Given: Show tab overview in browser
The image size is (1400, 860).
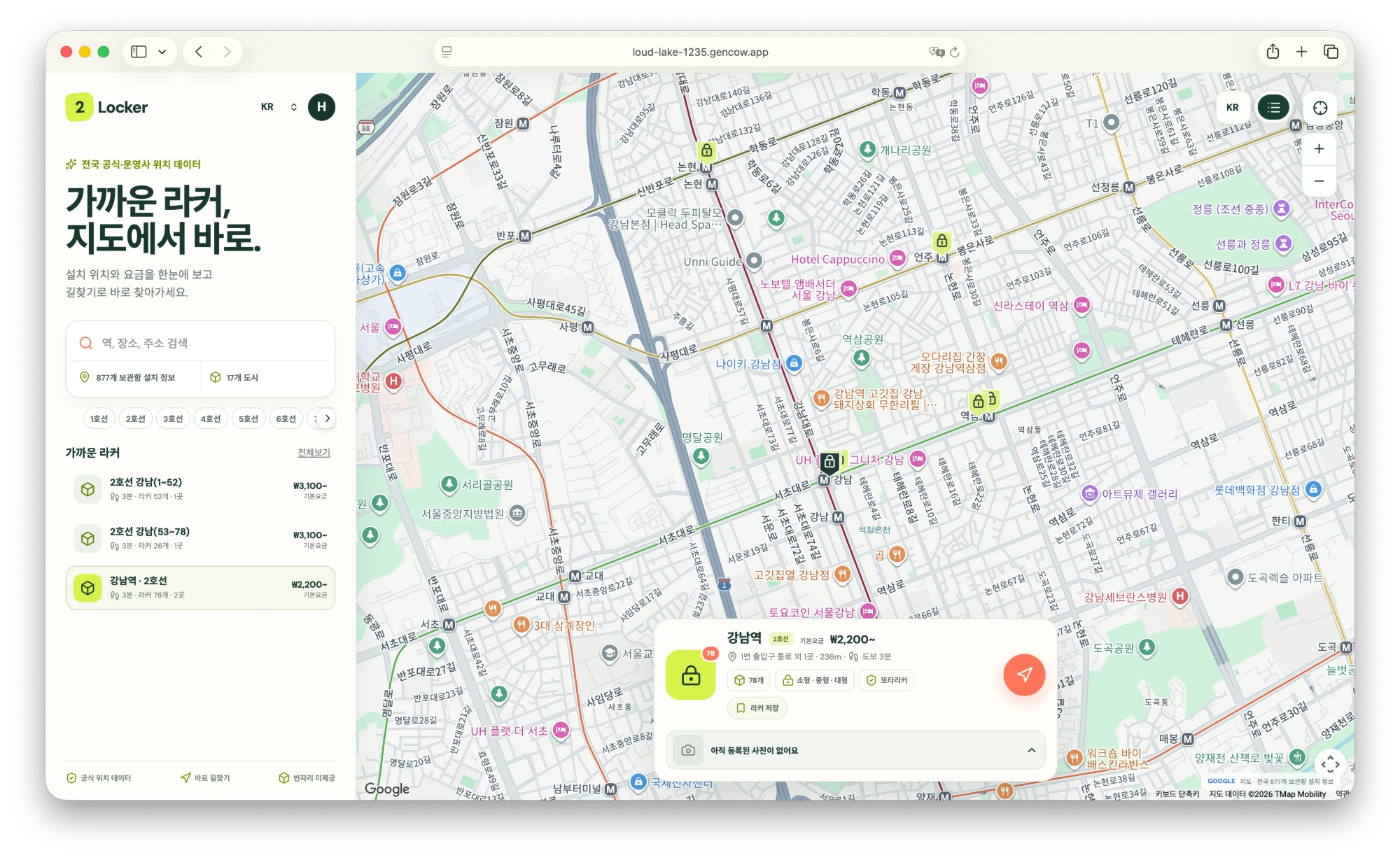Looking at the screenshot, I should [x=1331, y=52].
